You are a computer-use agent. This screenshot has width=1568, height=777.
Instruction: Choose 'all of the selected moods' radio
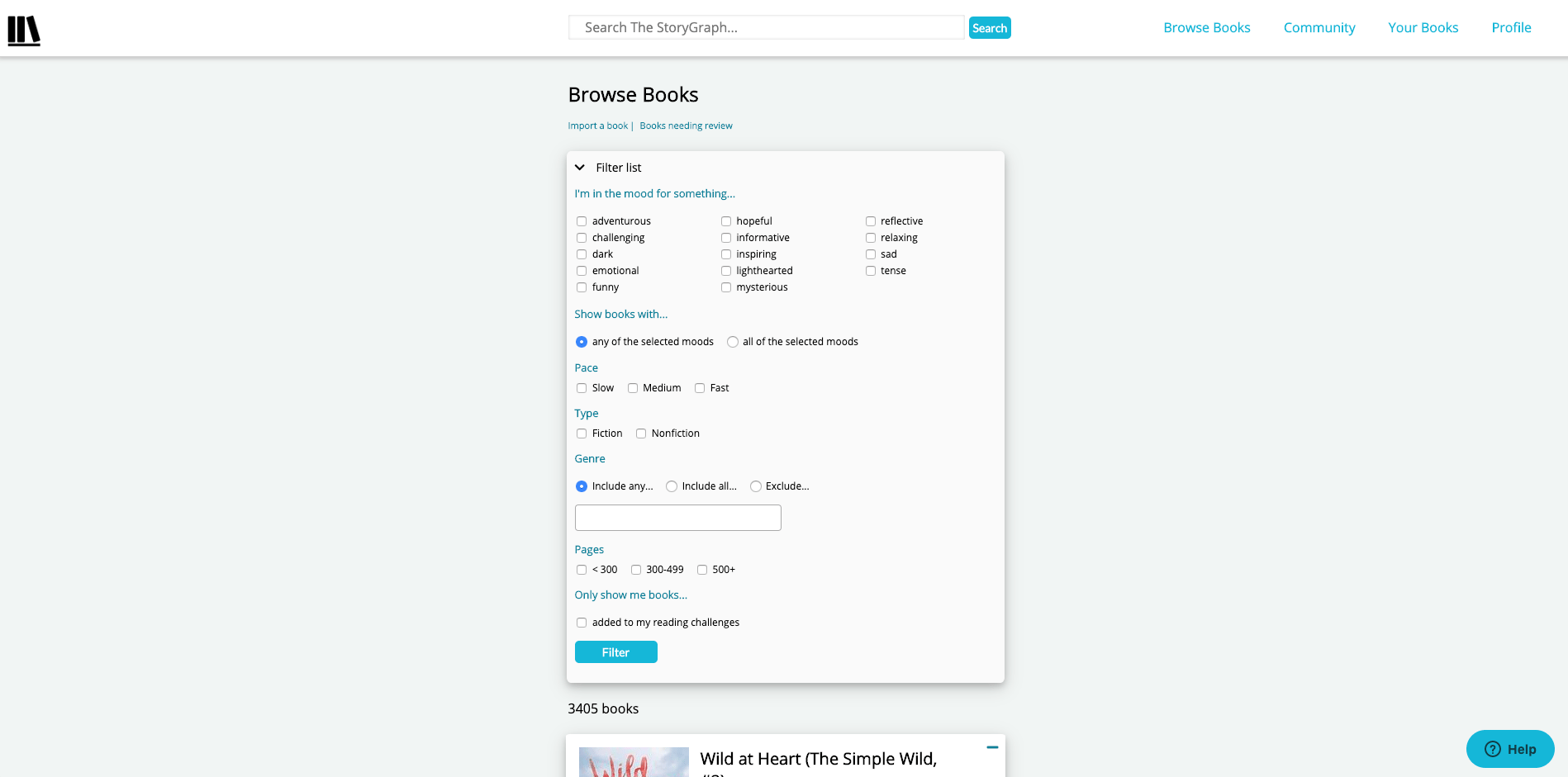click(733, 342)
